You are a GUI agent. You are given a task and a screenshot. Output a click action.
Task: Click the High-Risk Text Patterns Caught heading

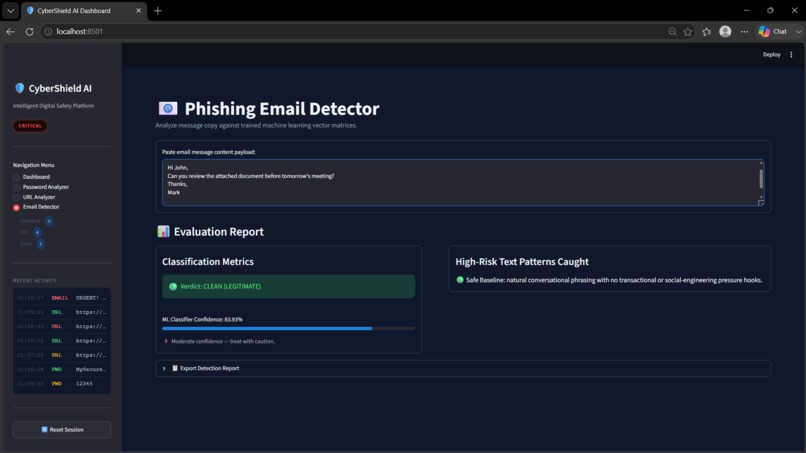coord(522,262)
